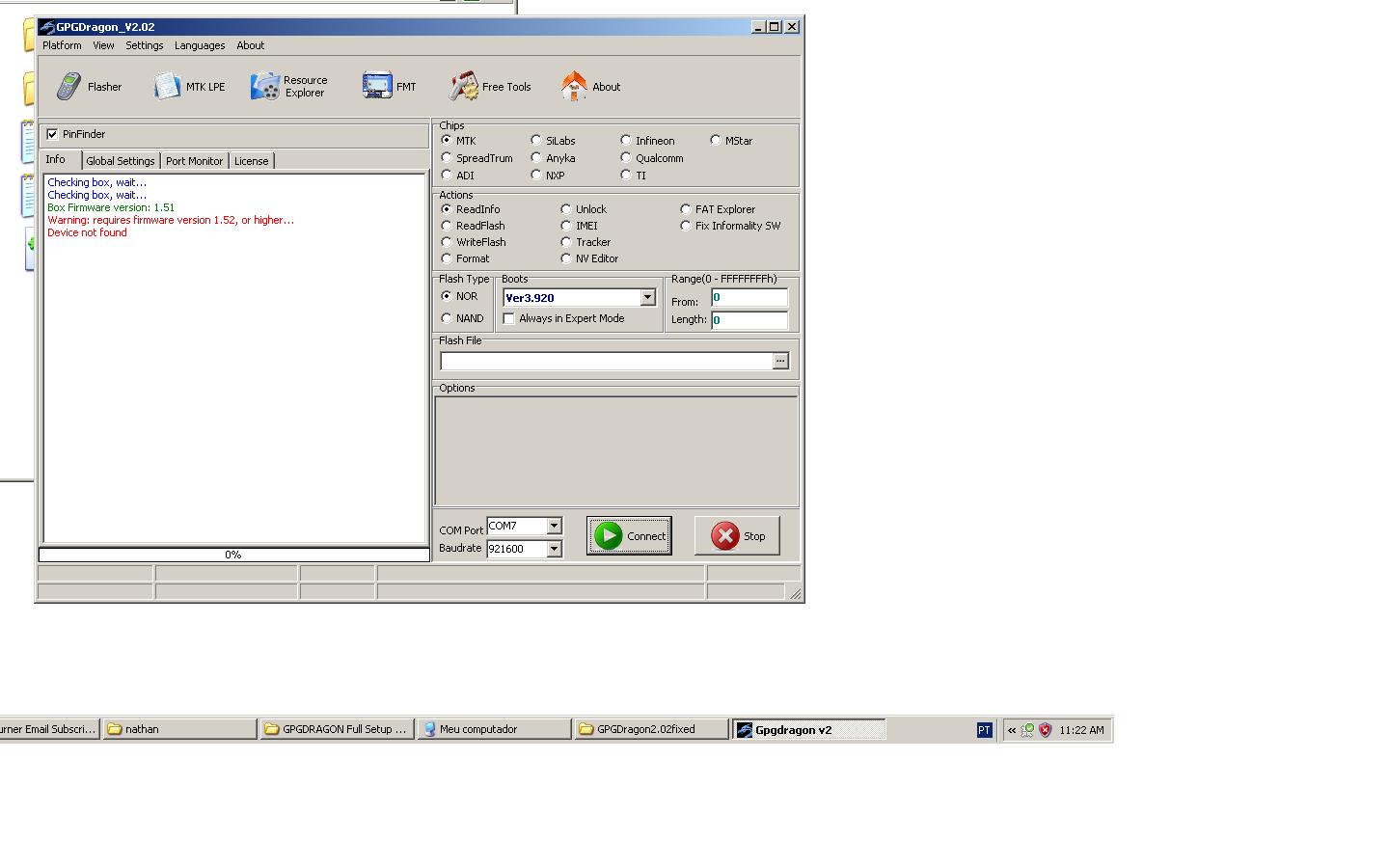Click the Range From input field
The height and width of the screenshot is (868, 1389).
tap(749, 298)
